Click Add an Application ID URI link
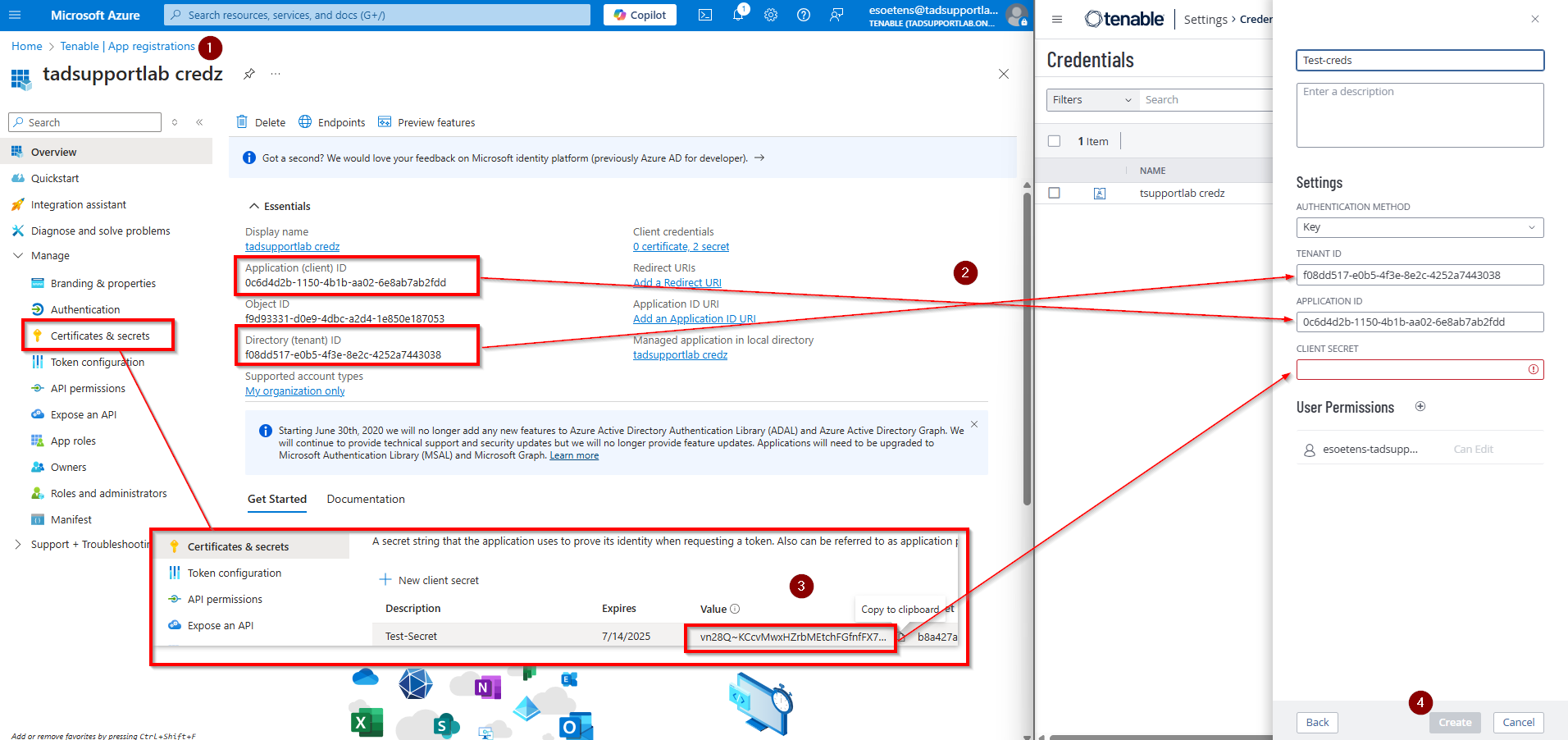1568x740 pixels. click(695, 319)
